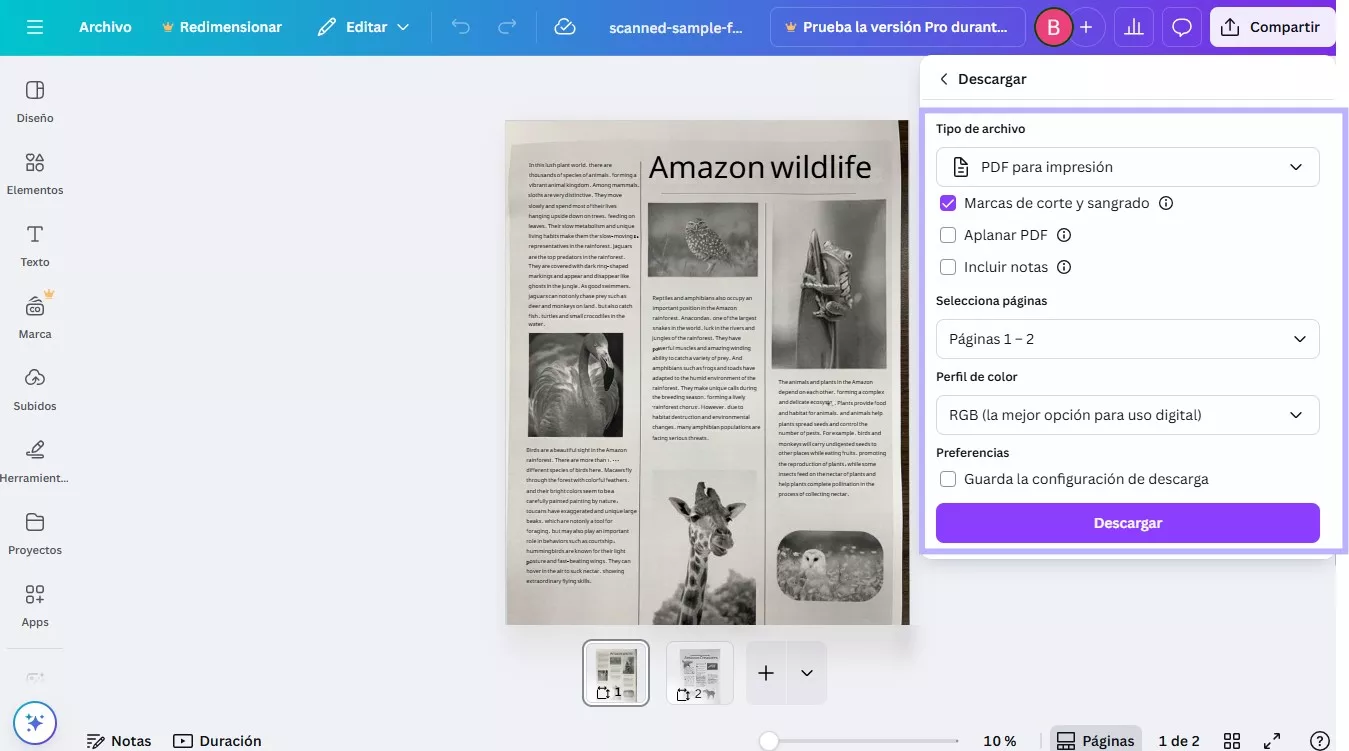Click the 10 % zoom value
The height and width of the screenshot is (751, 1349).
[1000, 741]
